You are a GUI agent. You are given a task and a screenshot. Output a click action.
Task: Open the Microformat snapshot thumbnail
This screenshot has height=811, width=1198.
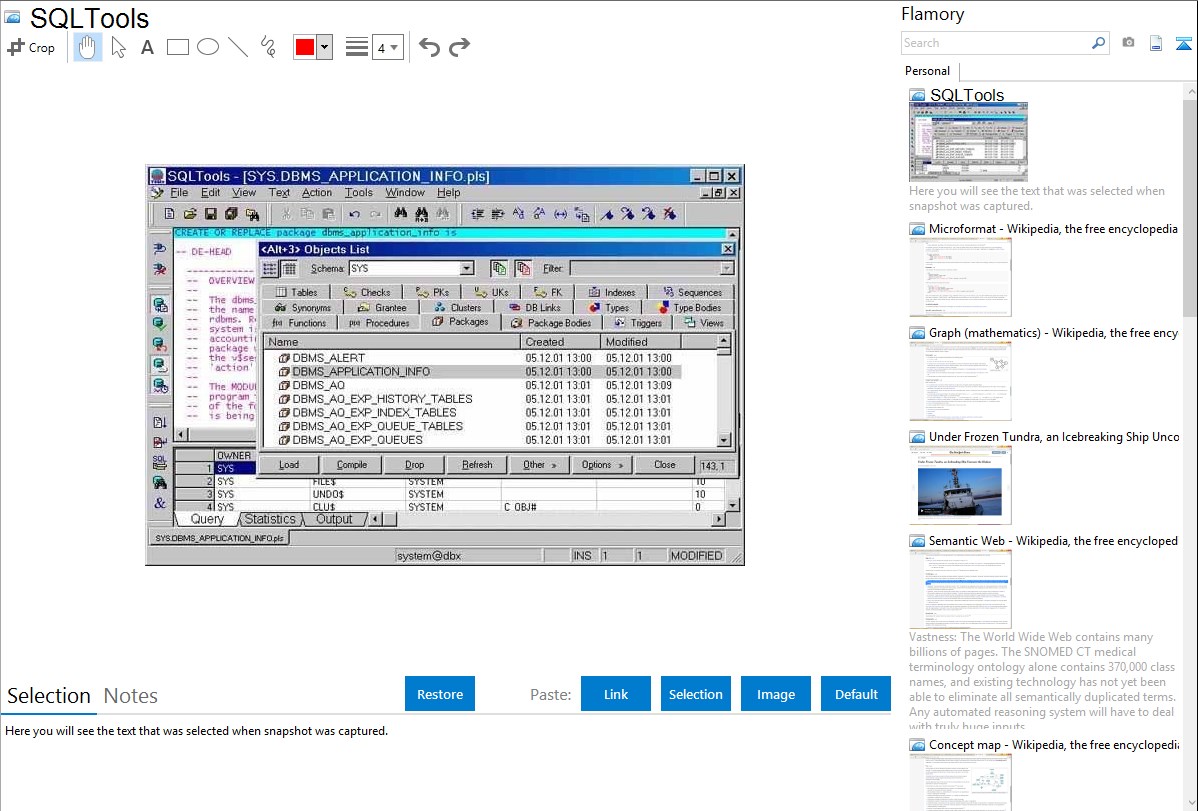[960, 277]
